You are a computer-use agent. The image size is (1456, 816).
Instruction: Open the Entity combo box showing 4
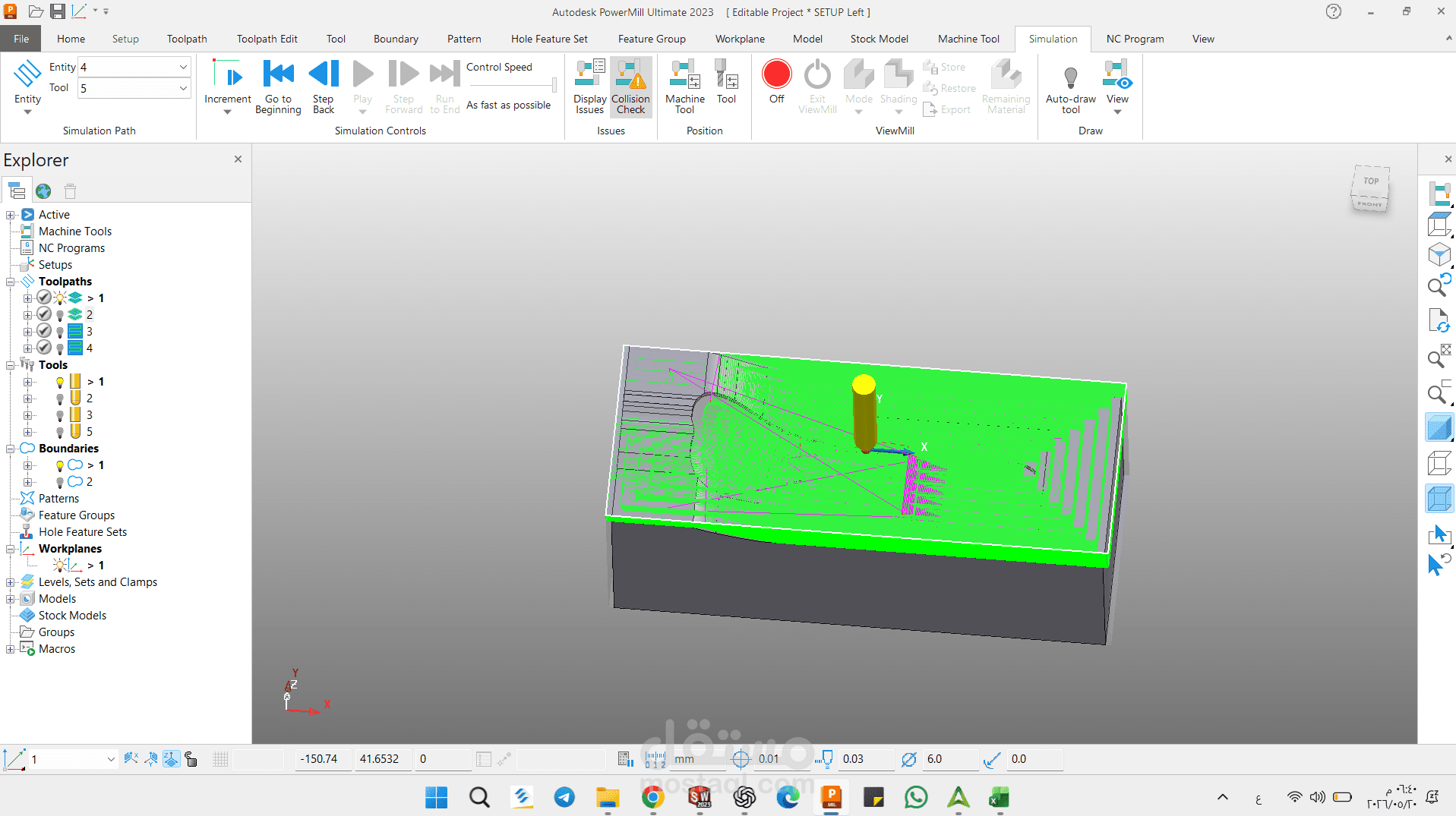(x=134, y=67)
